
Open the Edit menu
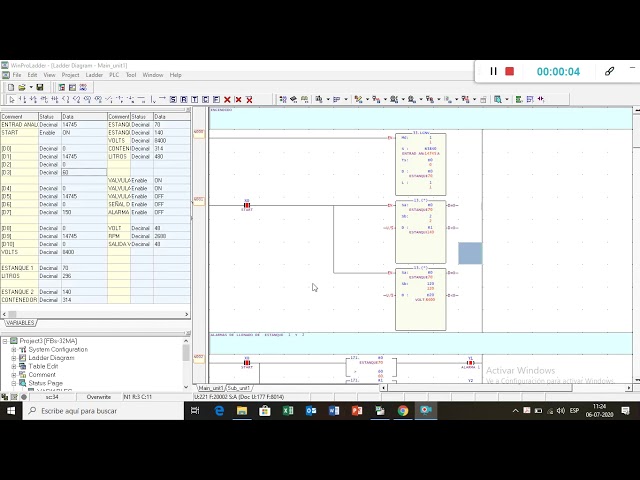[32, 75]
